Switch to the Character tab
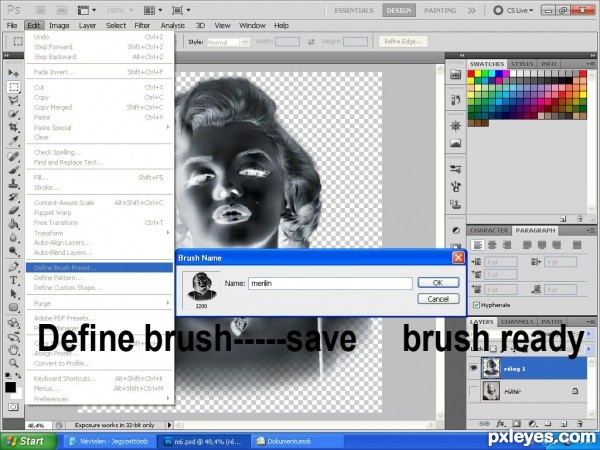The height and width of the screenshot is (450, 600). point(489,230)
